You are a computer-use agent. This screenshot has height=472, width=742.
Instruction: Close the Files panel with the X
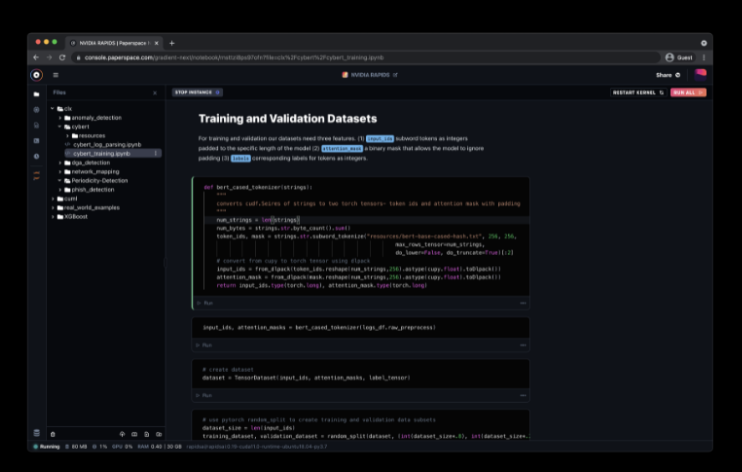click(x=155, y=93)
